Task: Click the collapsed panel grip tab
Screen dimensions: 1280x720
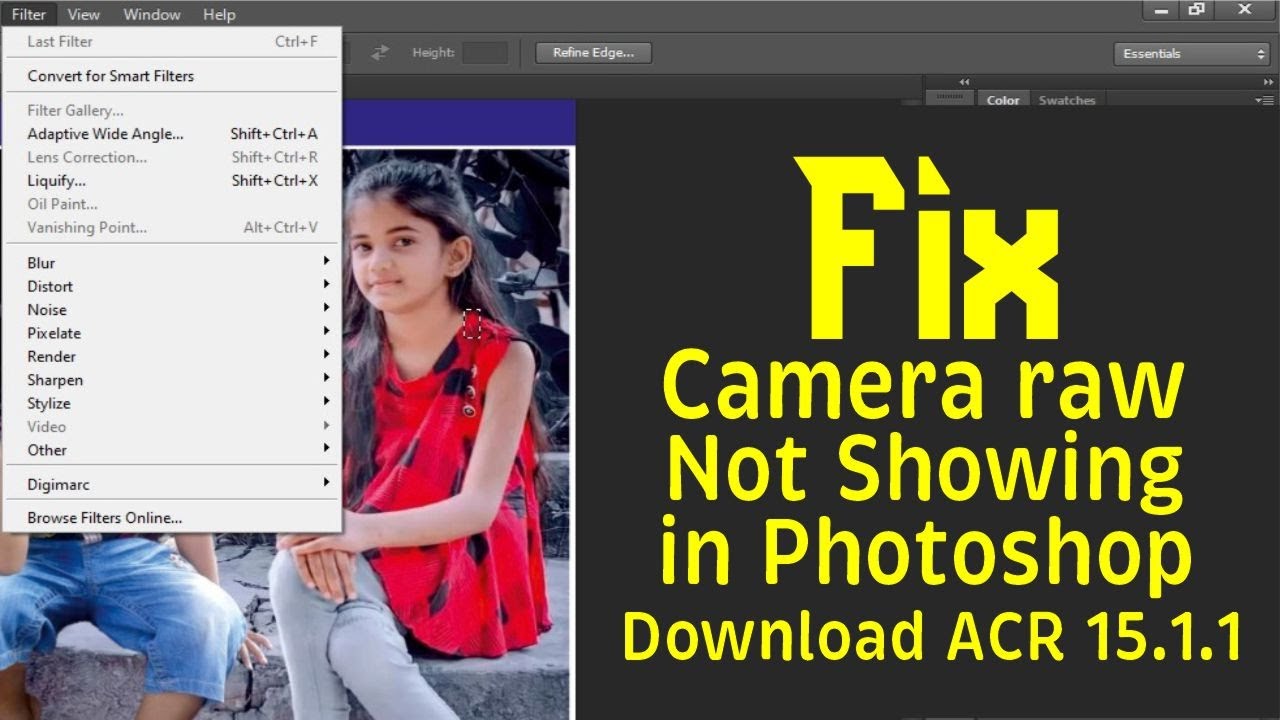Action: (x=949, y=98)
